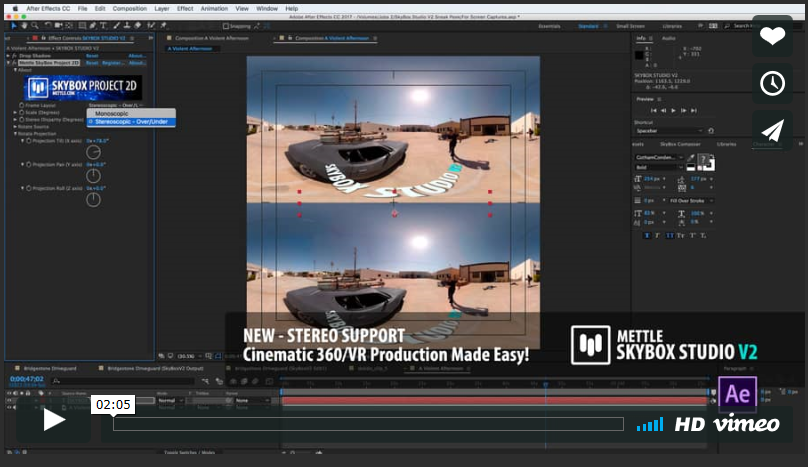Open the Audio panel tab
This screenshot has width=808, height=467.
click(x=668, y=38)
